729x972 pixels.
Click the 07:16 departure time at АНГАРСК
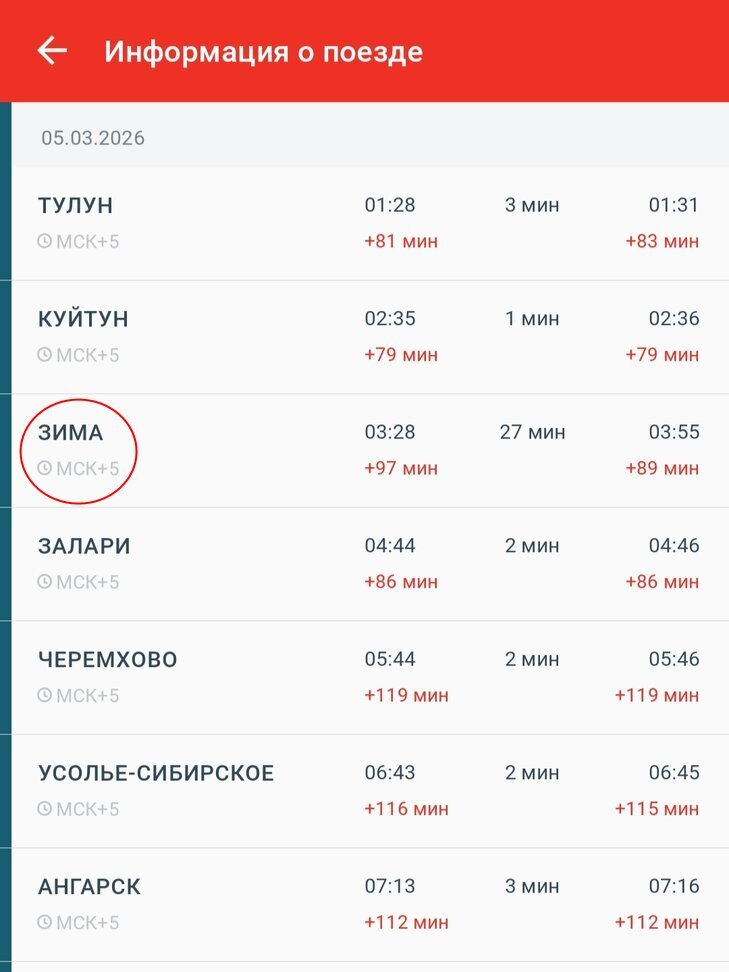point(673,887)
